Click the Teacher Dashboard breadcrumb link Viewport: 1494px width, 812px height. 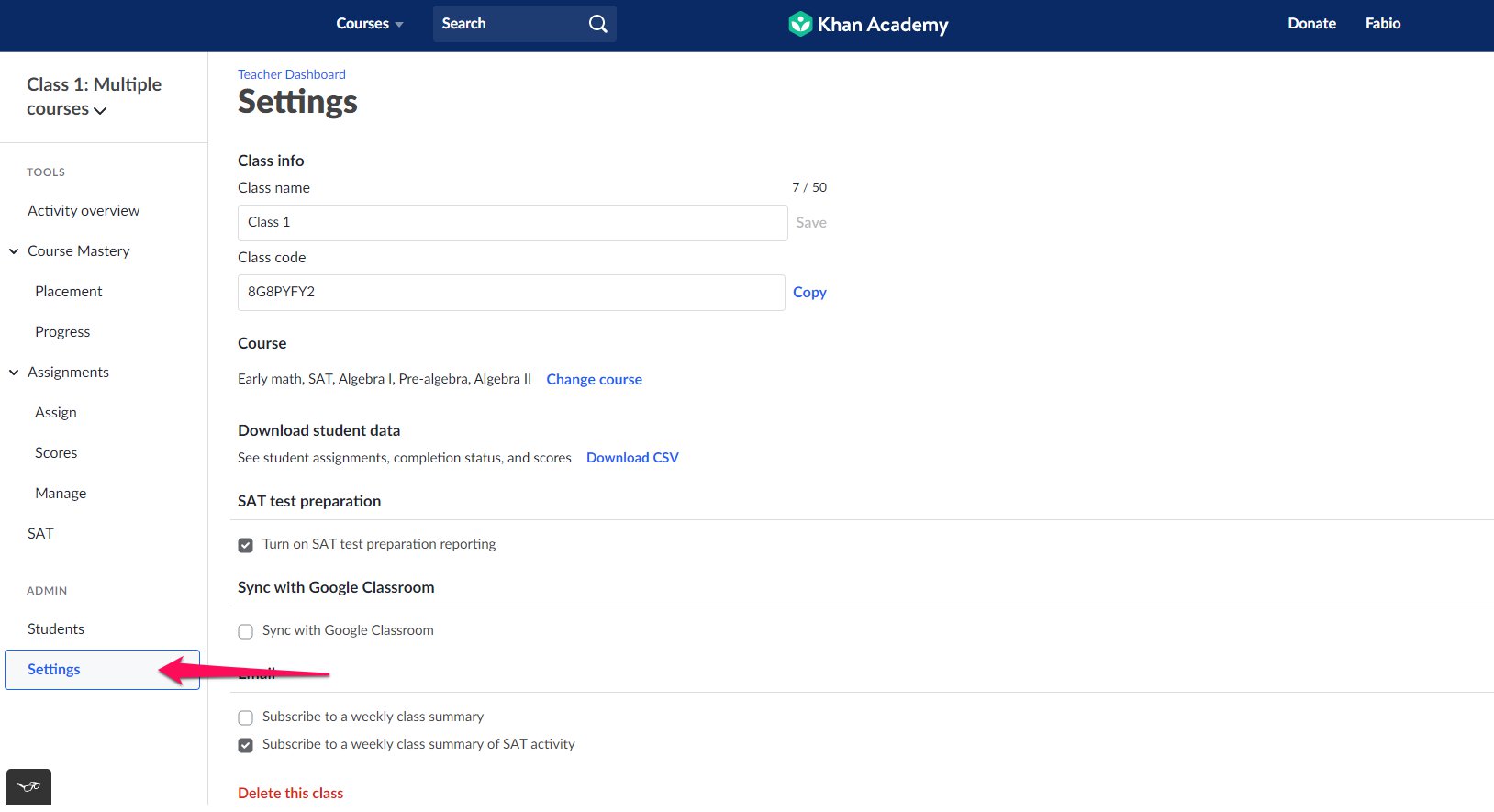coord(292,74)
